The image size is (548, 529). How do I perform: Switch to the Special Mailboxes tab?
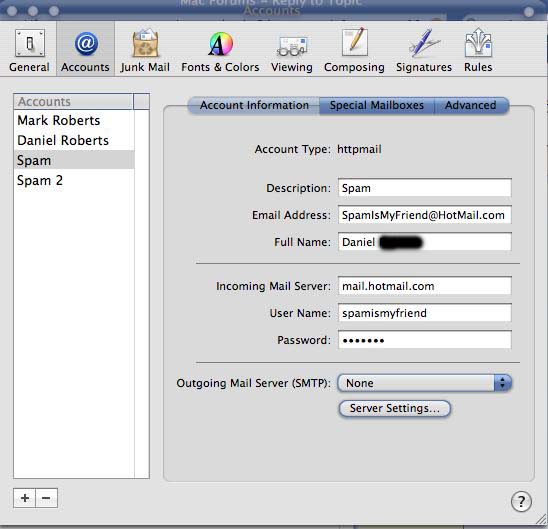(x=377, y=105)
